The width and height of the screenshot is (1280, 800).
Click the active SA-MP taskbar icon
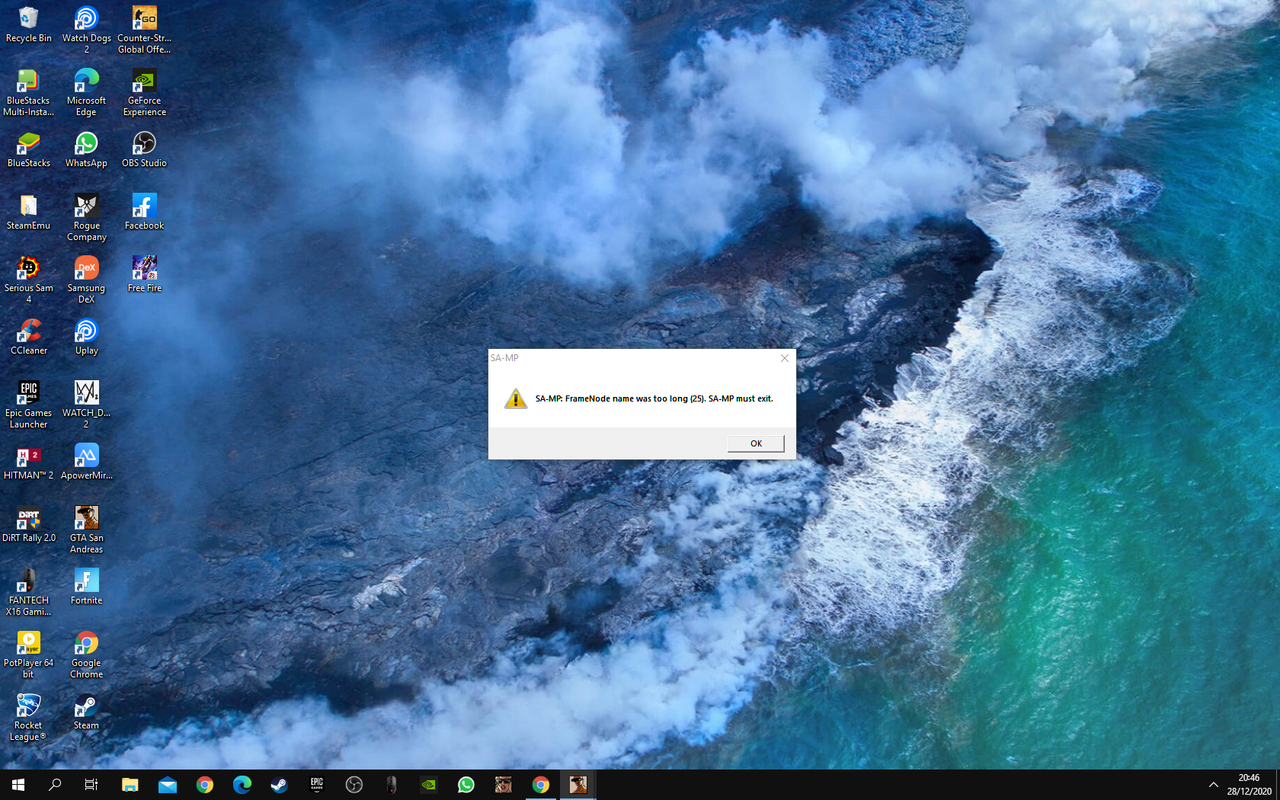(578, 785)
